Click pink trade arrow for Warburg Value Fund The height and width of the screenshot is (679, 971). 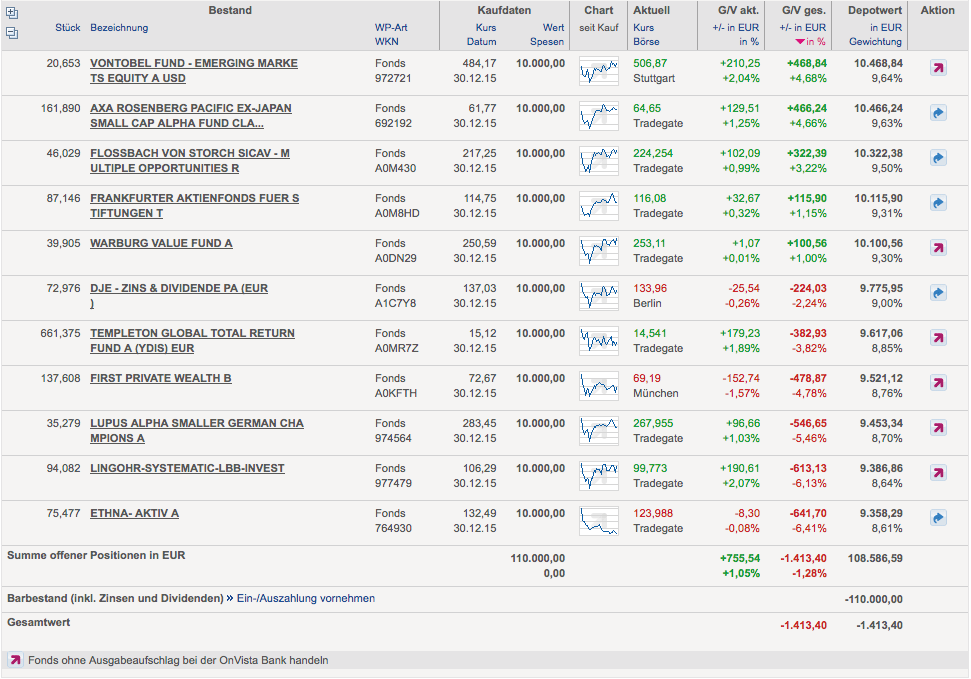click(938, 248)
